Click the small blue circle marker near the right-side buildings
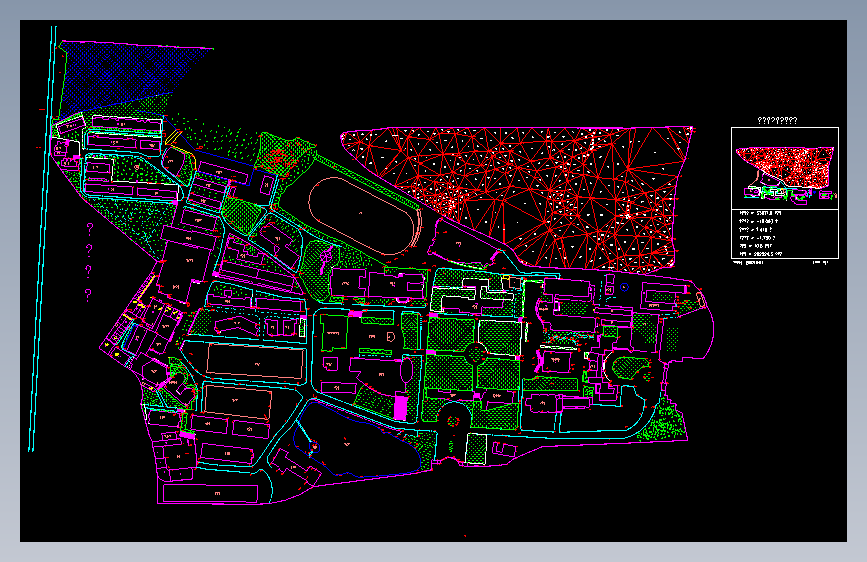The image size is (867, 562). pos(624,287)
